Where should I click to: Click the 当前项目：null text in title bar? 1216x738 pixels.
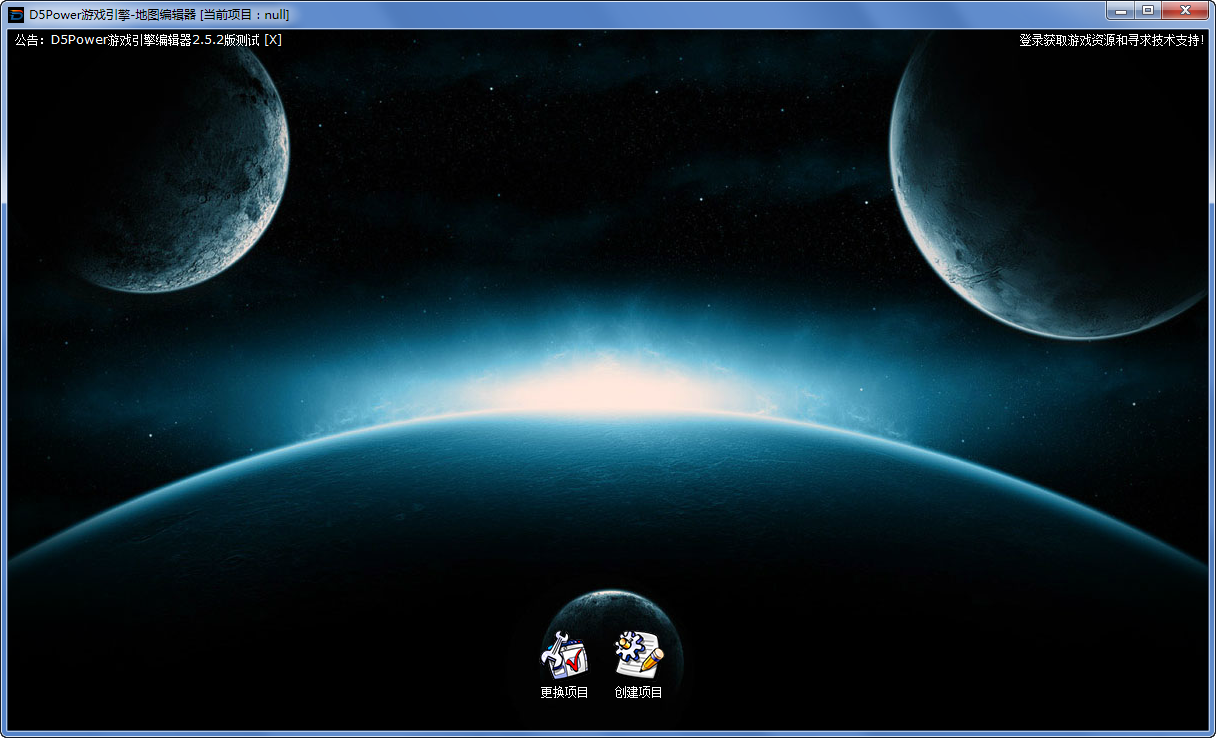coord(245,14)
